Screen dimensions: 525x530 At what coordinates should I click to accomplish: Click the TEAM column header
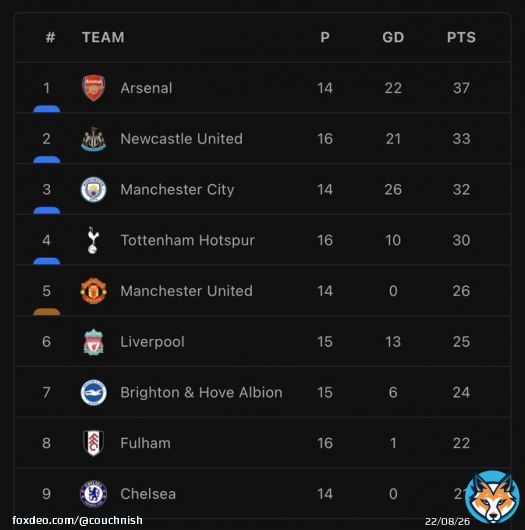tap(103, 37)
